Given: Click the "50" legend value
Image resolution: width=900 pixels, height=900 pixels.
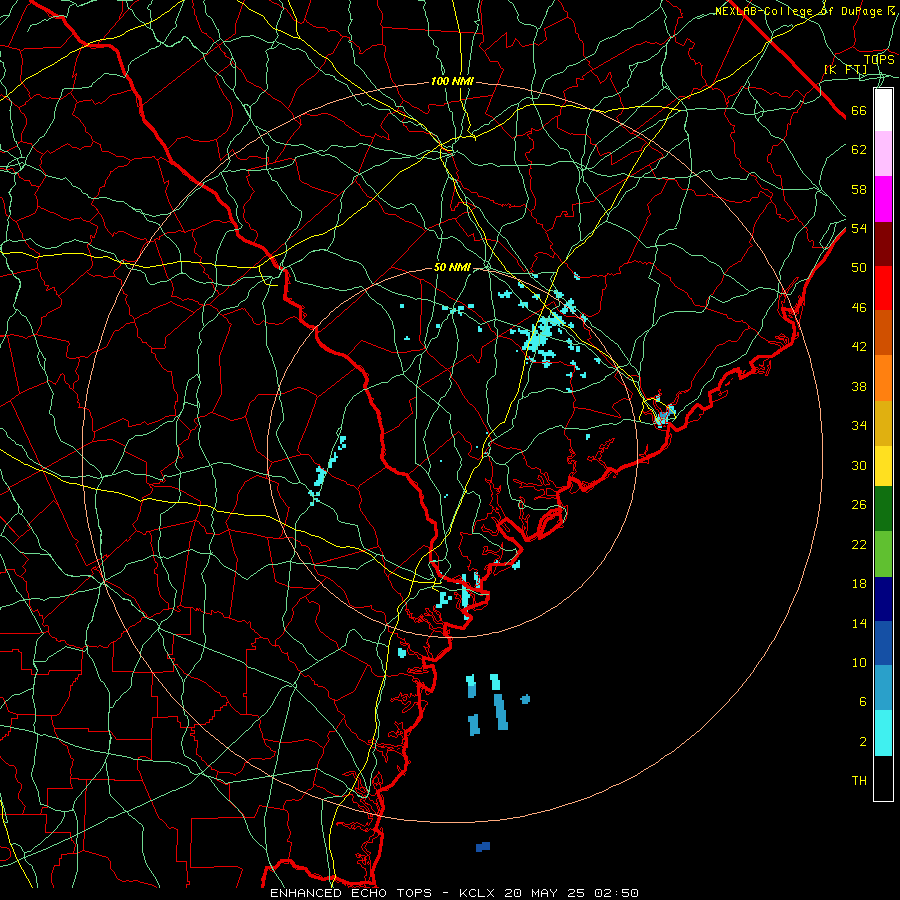Looking at the screenshot, I should 859,268.
